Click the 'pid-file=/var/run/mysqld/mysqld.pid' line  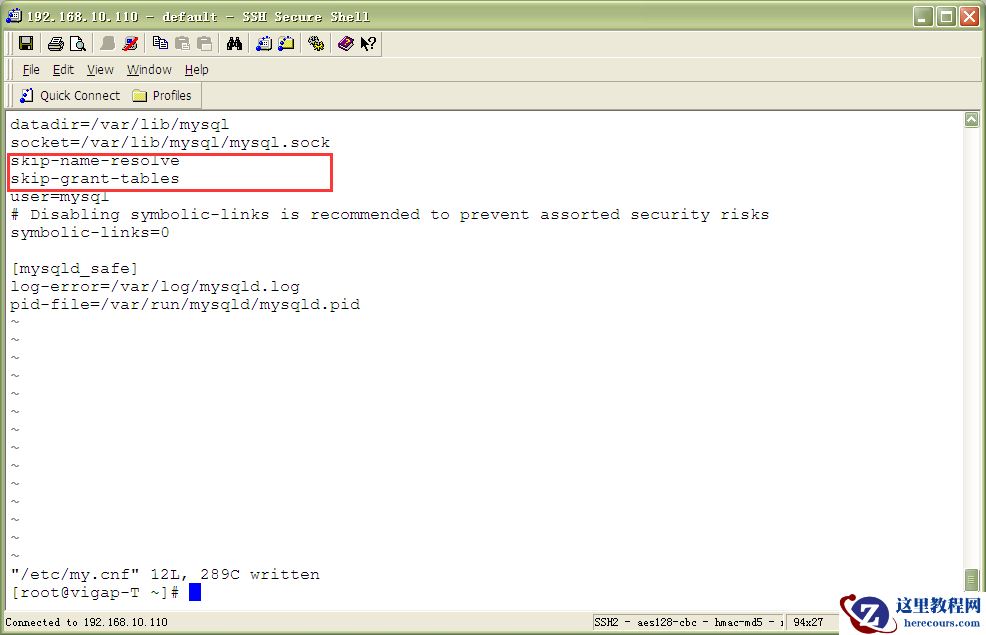186,305
